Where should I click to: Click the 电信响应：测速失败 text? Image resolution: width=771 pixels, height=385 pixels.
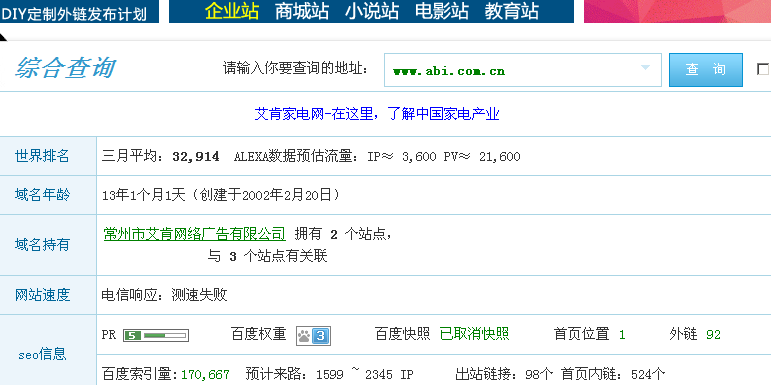pyautogui.click(x=164, y=295)
